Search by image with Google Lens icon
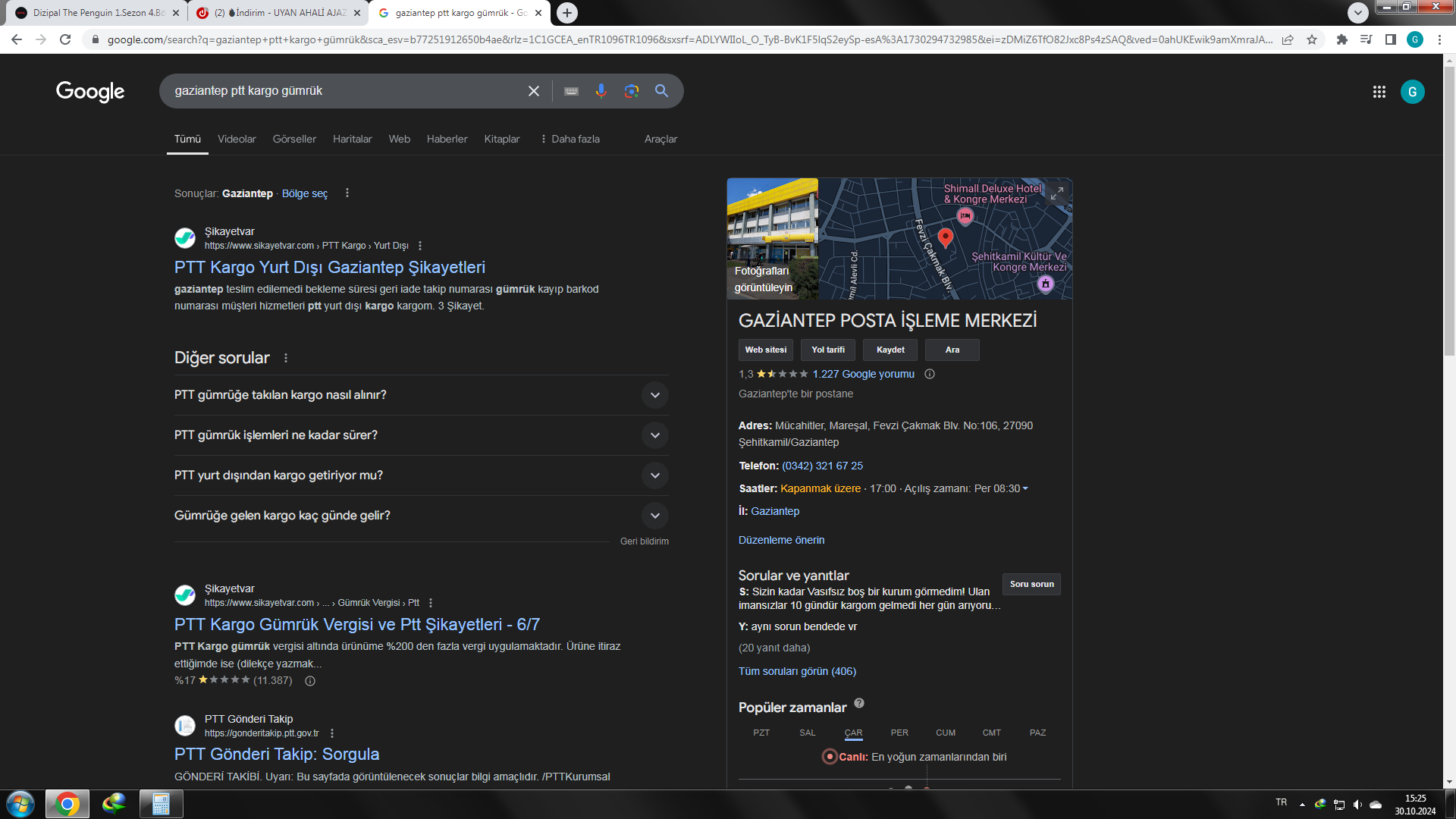 631,91
